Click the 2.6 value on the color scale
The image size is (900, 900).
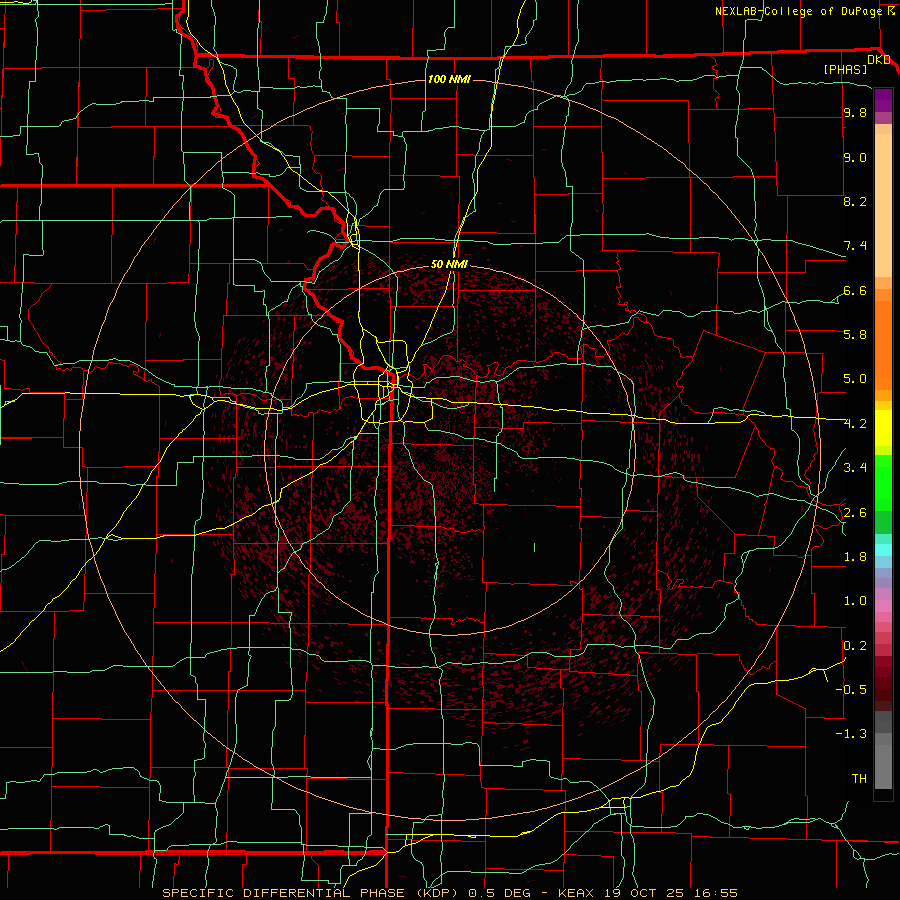click(855, 513)
